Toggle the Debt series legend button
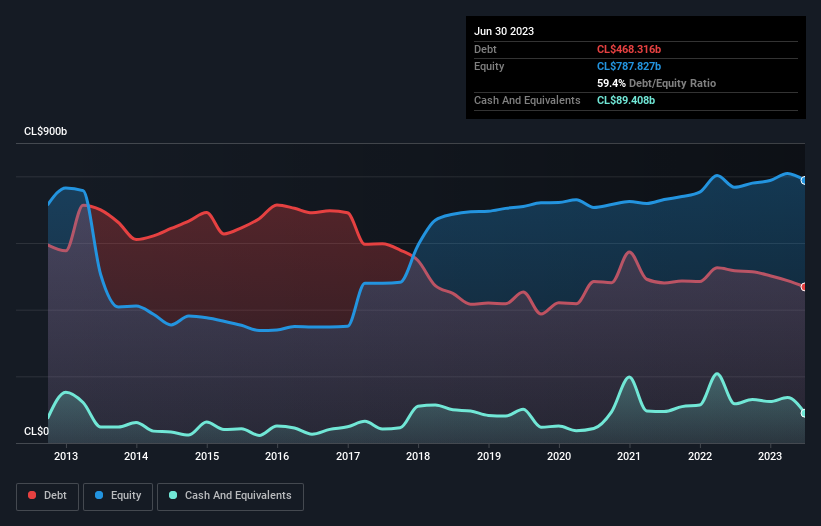 coord(47,496)
